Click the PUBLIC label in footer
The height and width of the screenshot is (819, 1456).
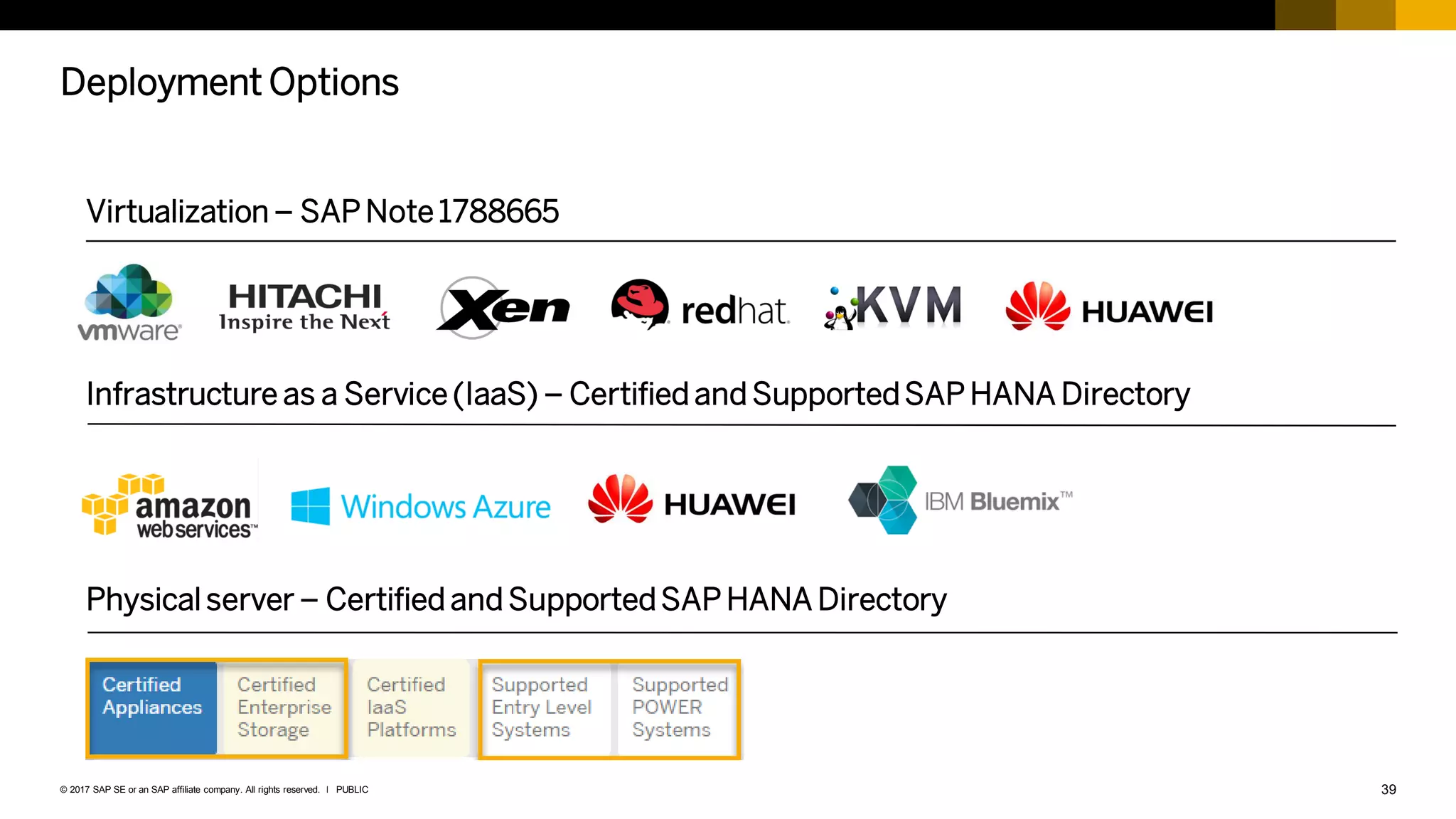click(352, 790)
